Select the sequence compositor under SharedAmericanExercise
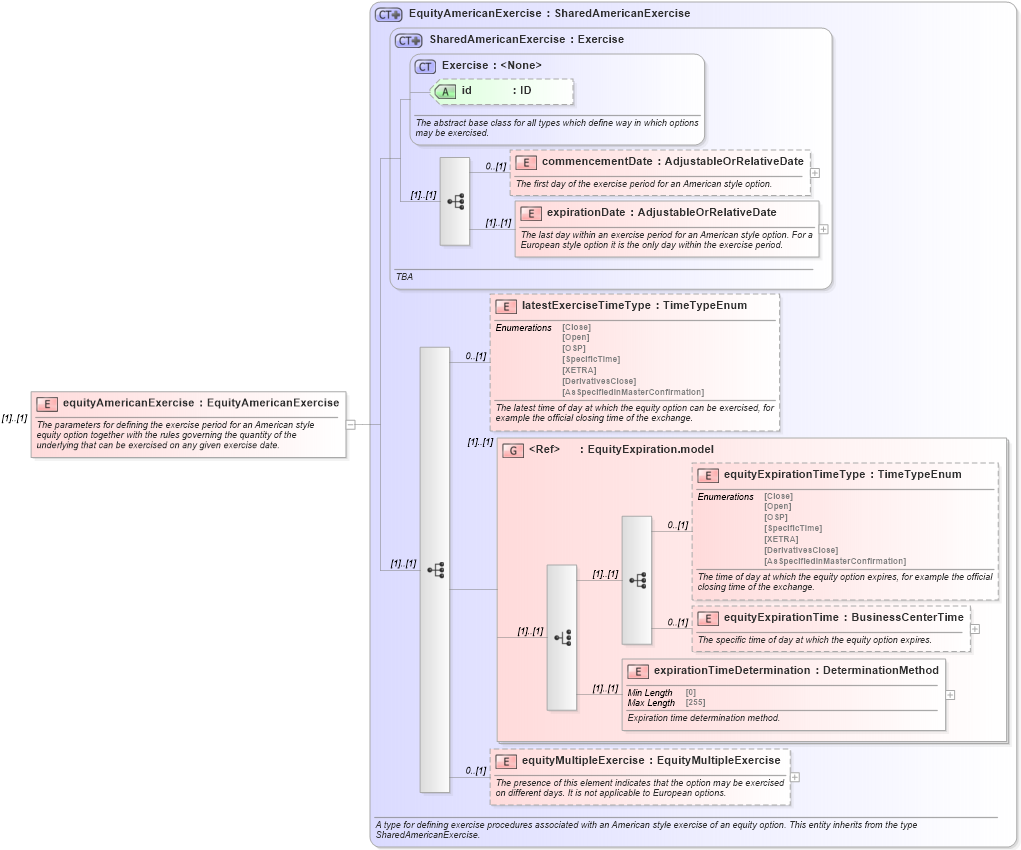Image resolution: width=1021 pixels, height=850 pixels. (x=455, y=200)
